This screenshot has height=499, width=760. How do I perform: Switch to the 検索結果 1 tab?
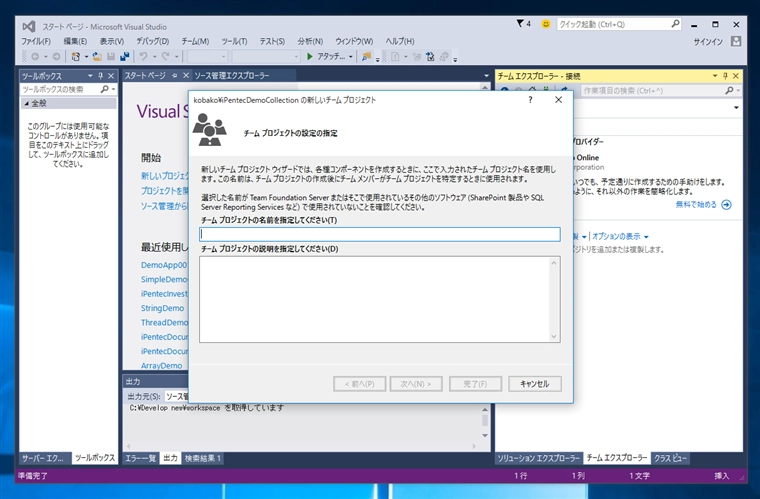click(x=203, y=458)
